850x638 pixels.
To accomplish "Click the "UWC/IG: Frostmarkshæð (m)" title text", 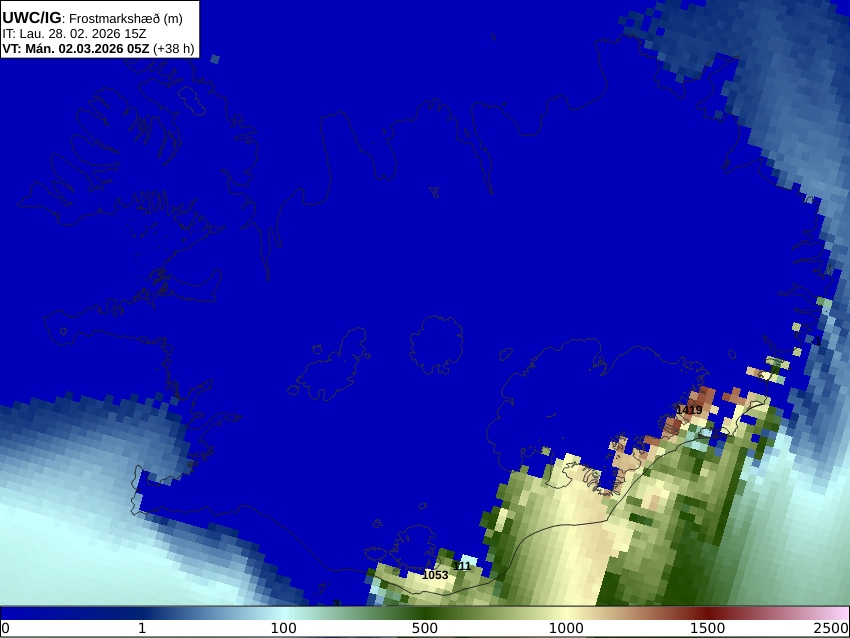I will (x=92, y=18).
